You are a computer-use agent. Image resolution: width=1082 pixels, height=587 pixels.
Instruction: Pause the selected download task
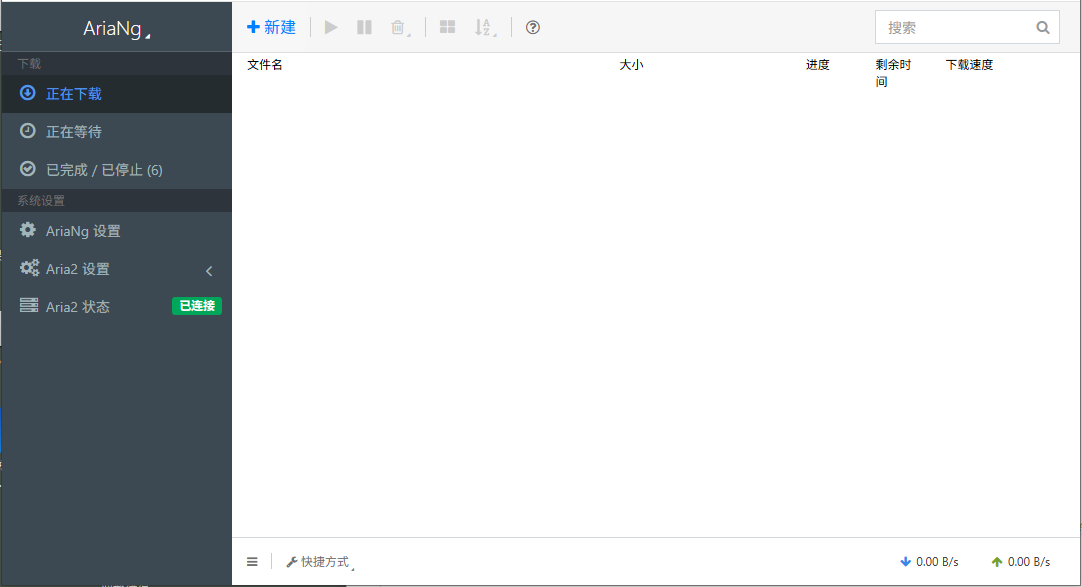pos(364,27)
